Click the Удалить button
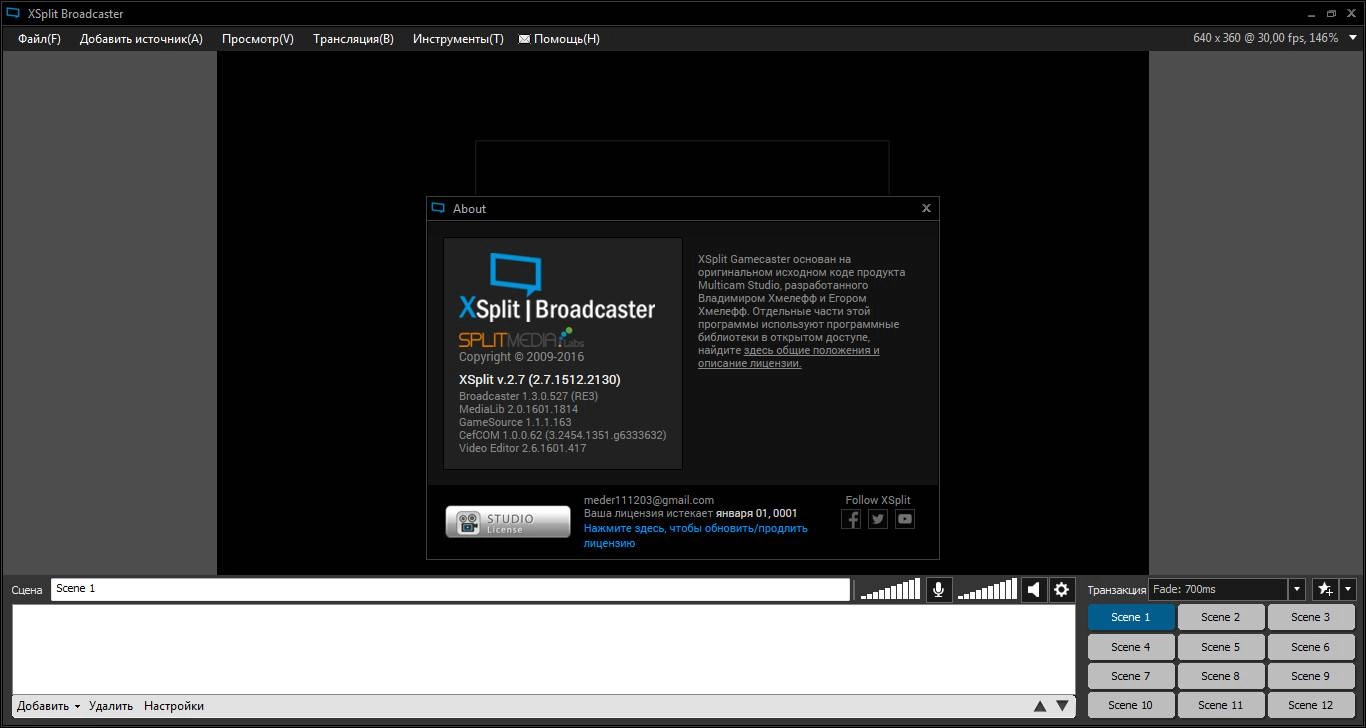 111,706
